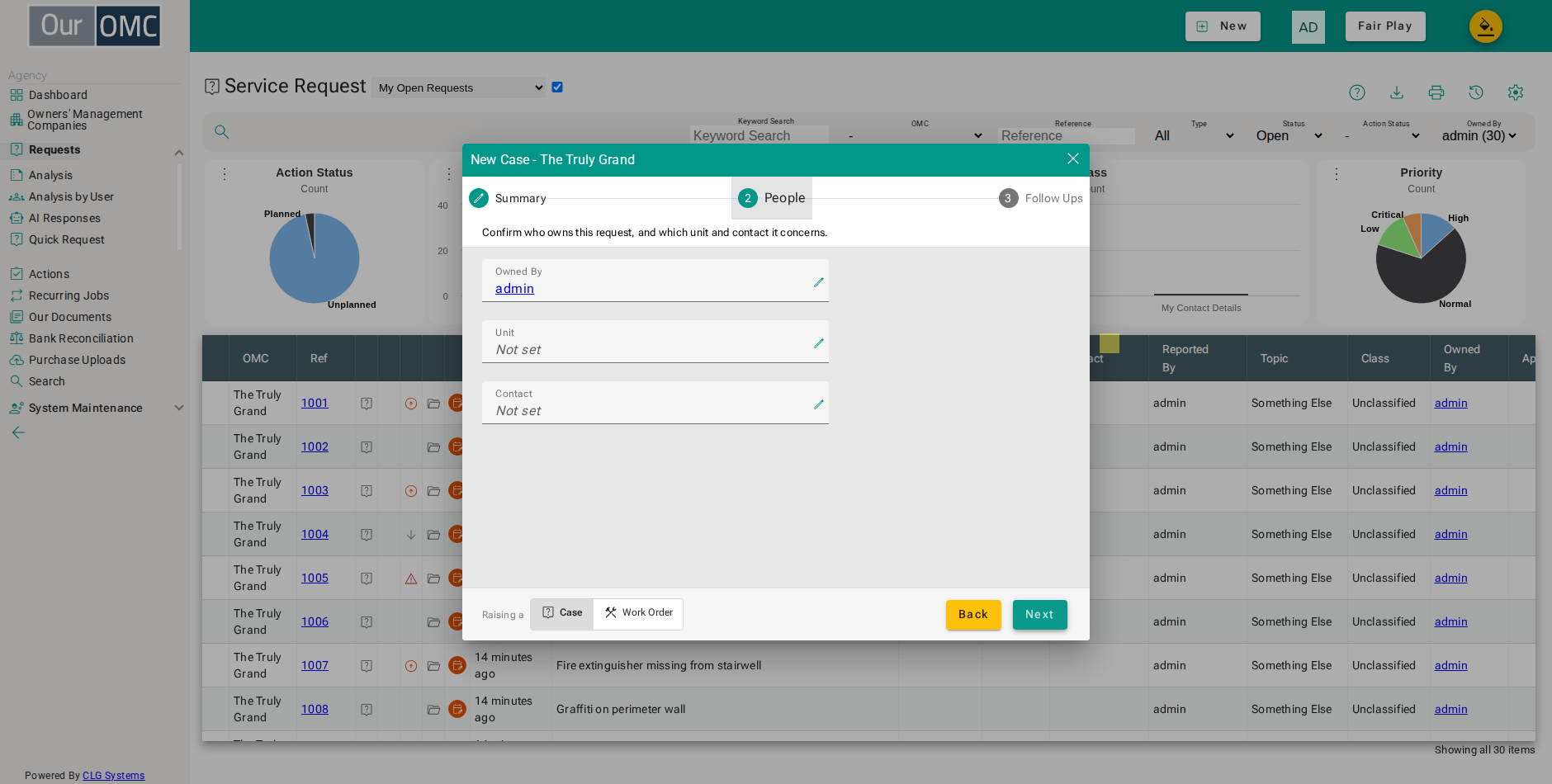Click the Back button
Viewport: 1552px width, 784px height.
pyautogui.click(x=973, y=615)
